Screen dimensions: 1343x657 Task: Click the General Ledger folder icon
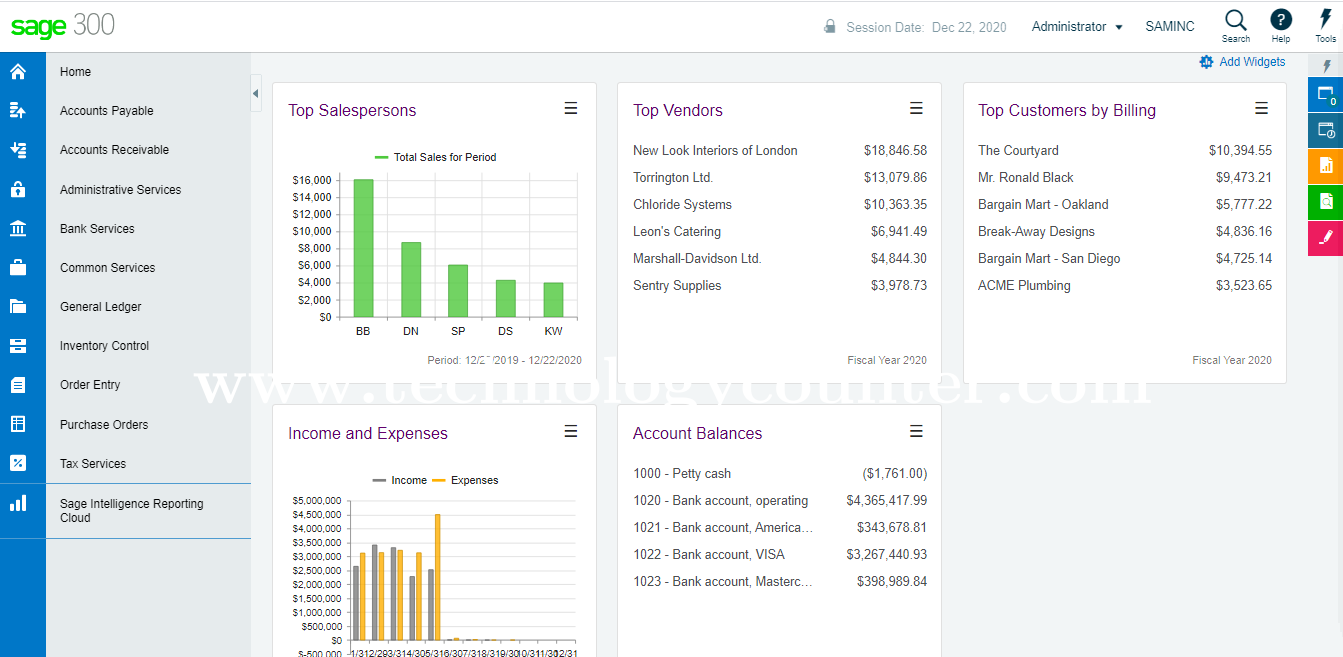point(18,307)
